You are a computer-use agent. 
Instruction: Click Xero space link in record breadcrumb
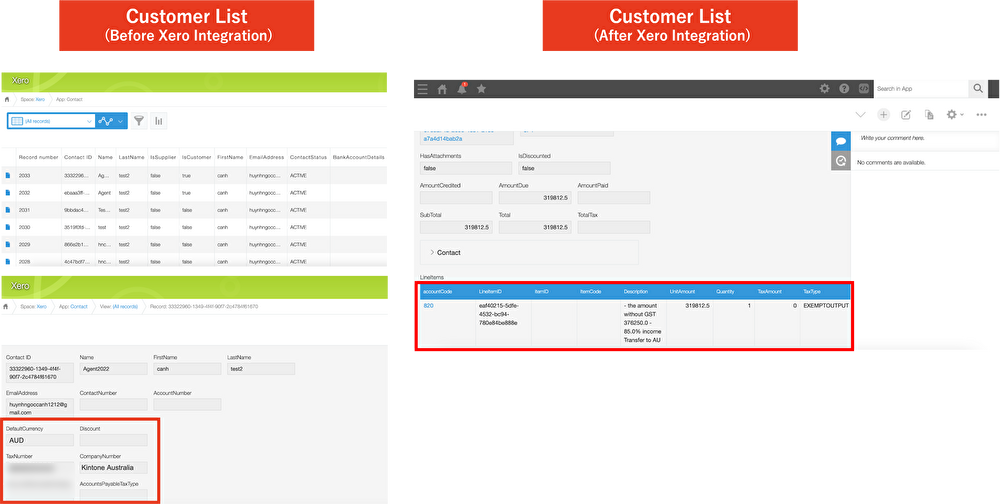point(41,306)
